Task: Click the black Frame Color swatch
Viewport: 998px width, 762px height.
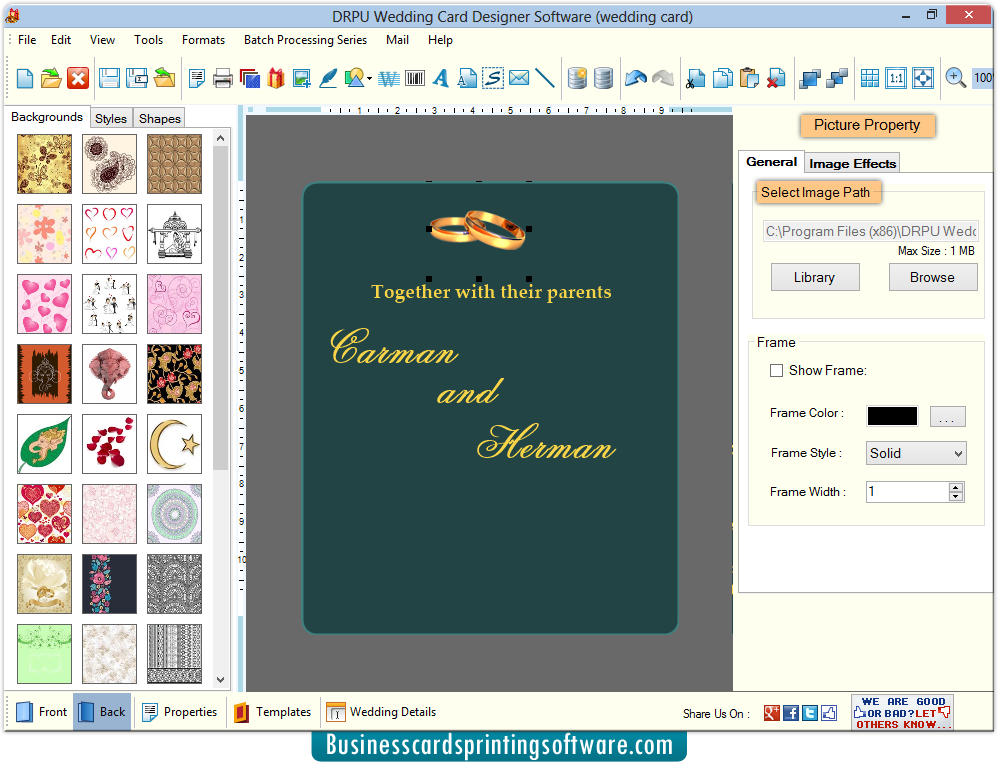Action: [x=892, y=416]
